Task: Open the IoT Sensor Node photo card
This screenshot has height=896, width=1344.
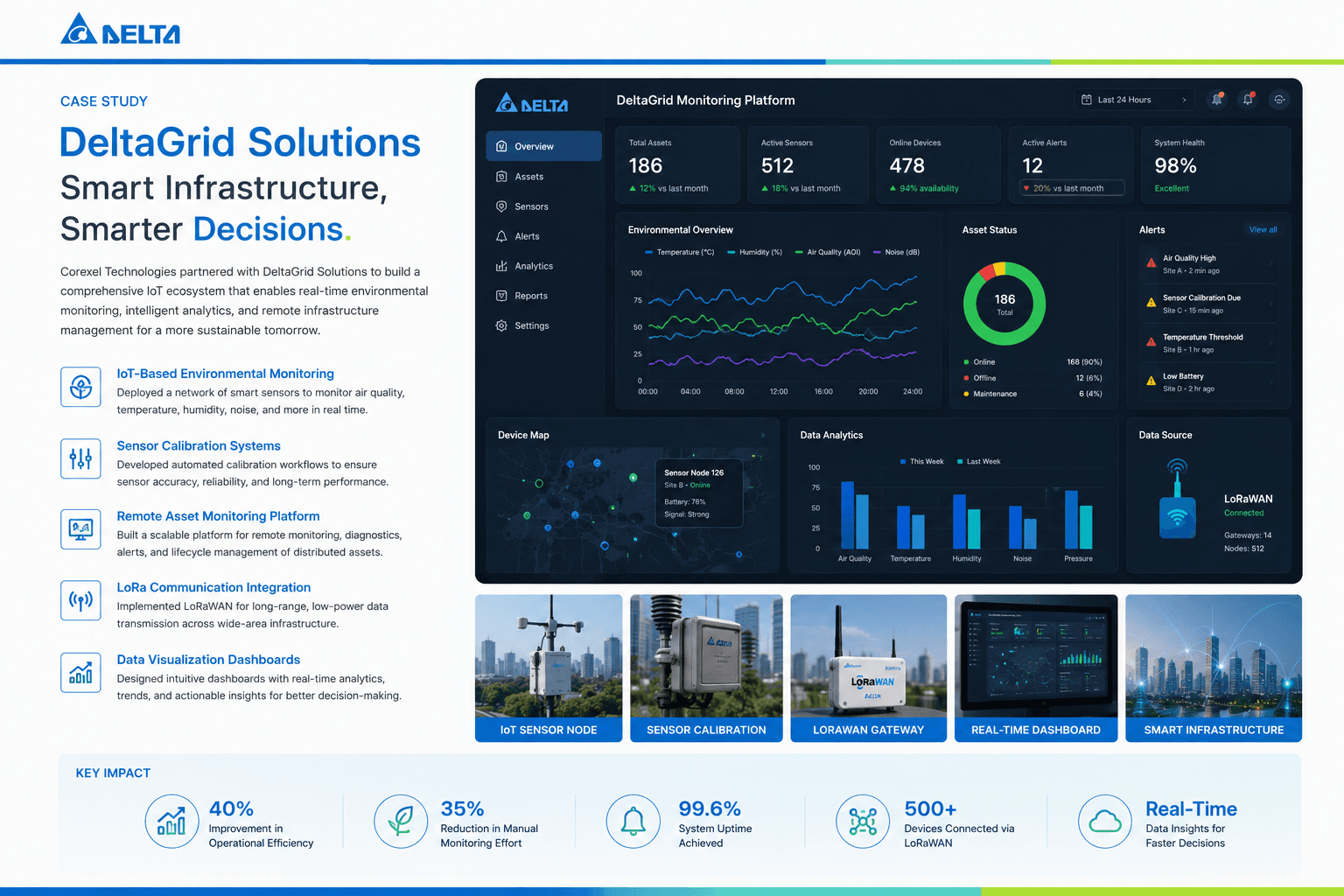Action: (x=549, y=668)
